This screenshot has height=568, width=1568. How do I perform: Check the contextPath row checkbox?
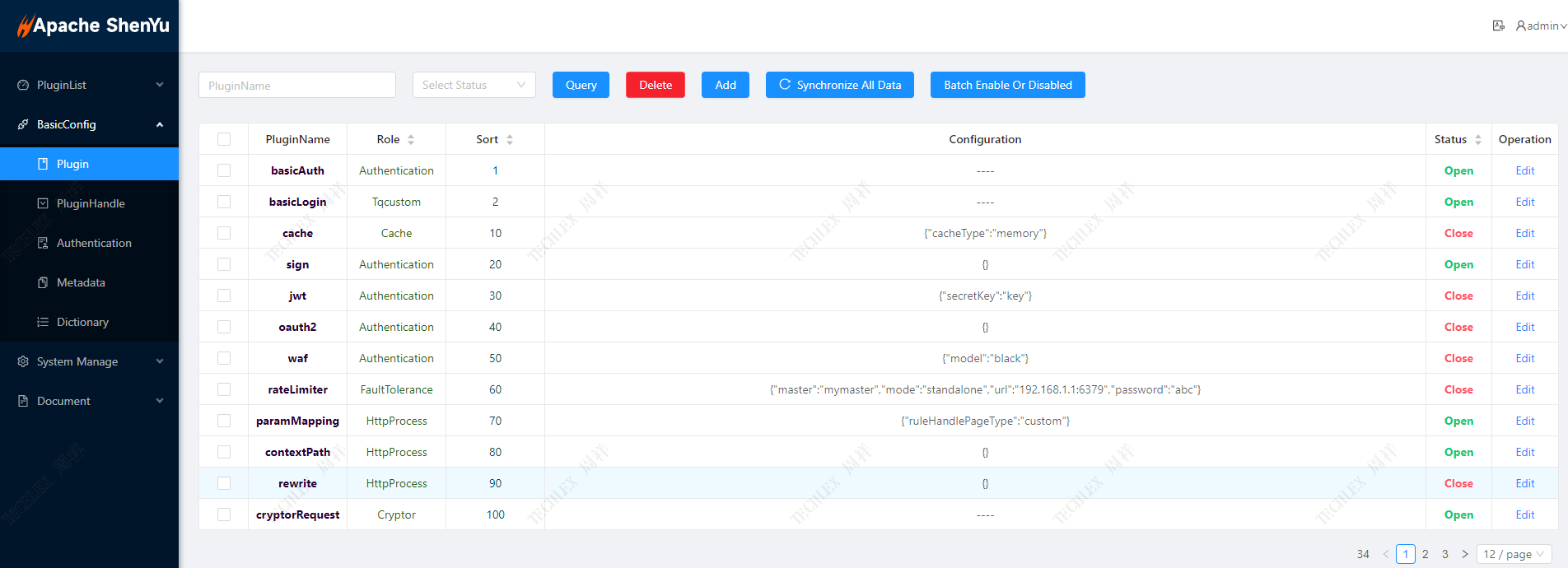(x=224, y=452)
